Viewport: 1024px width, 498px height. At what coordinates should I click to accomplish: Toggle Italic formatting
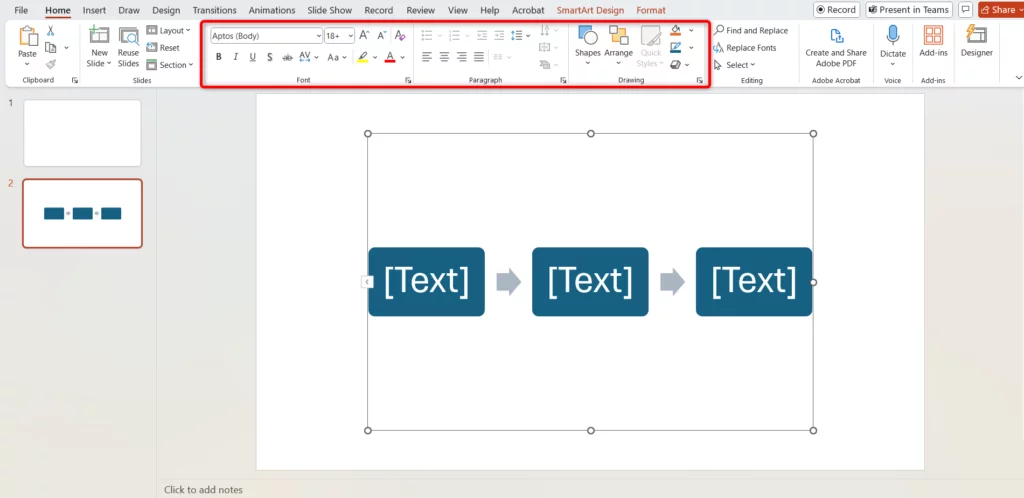coord(236,57)
